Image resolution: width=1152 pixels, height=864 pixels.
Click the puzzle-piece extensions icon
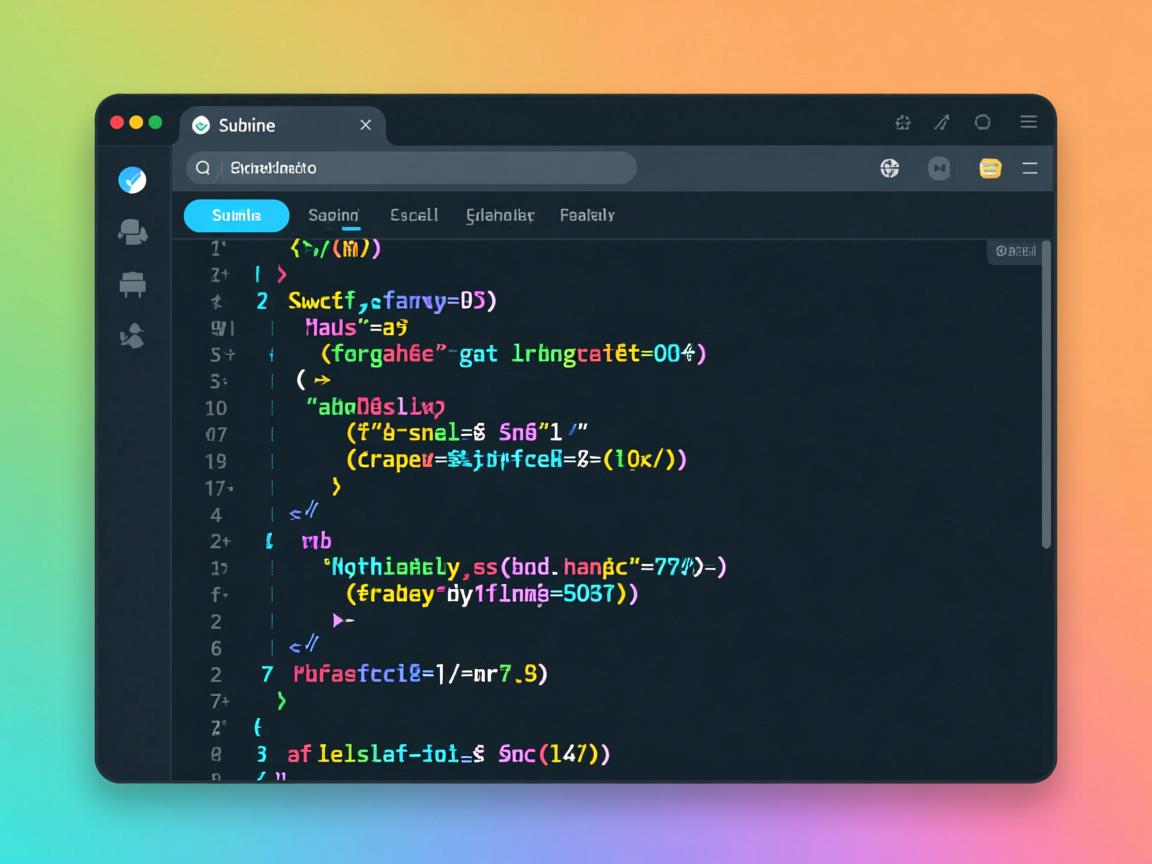(x=903, y=123)
